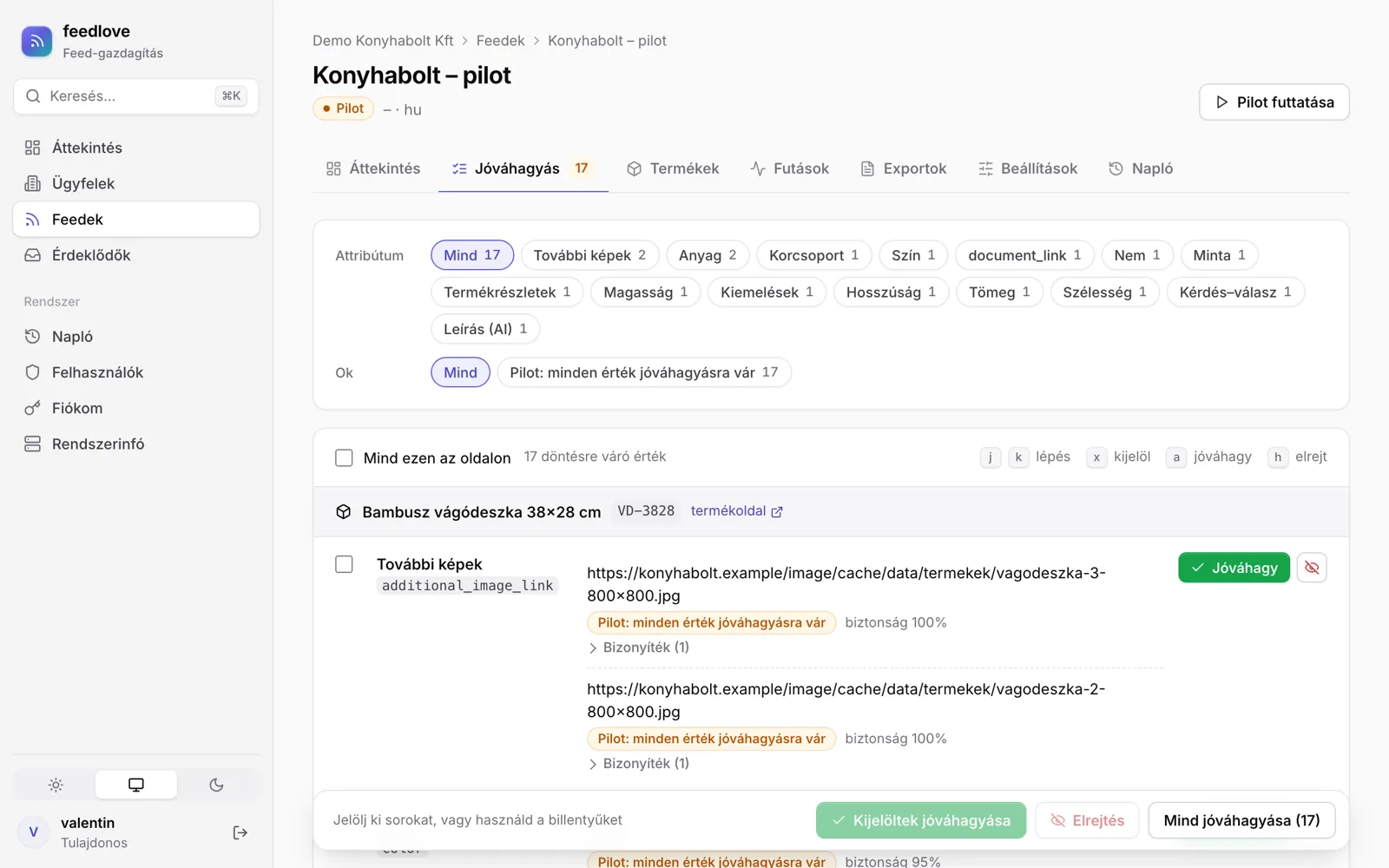Click the logout icon beside valentin
1389x868 pixels.
240,832
